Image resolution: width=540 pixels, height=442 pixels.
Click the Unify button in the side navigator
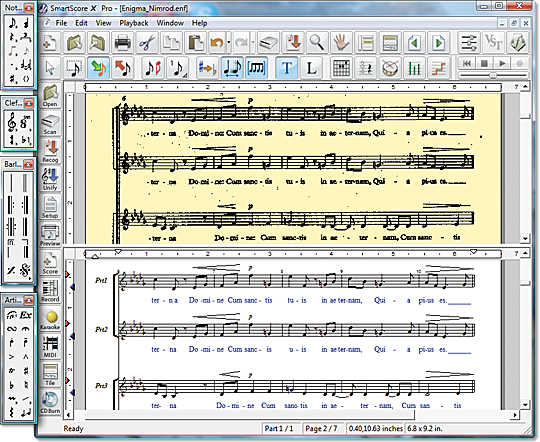tap(50, 179)
